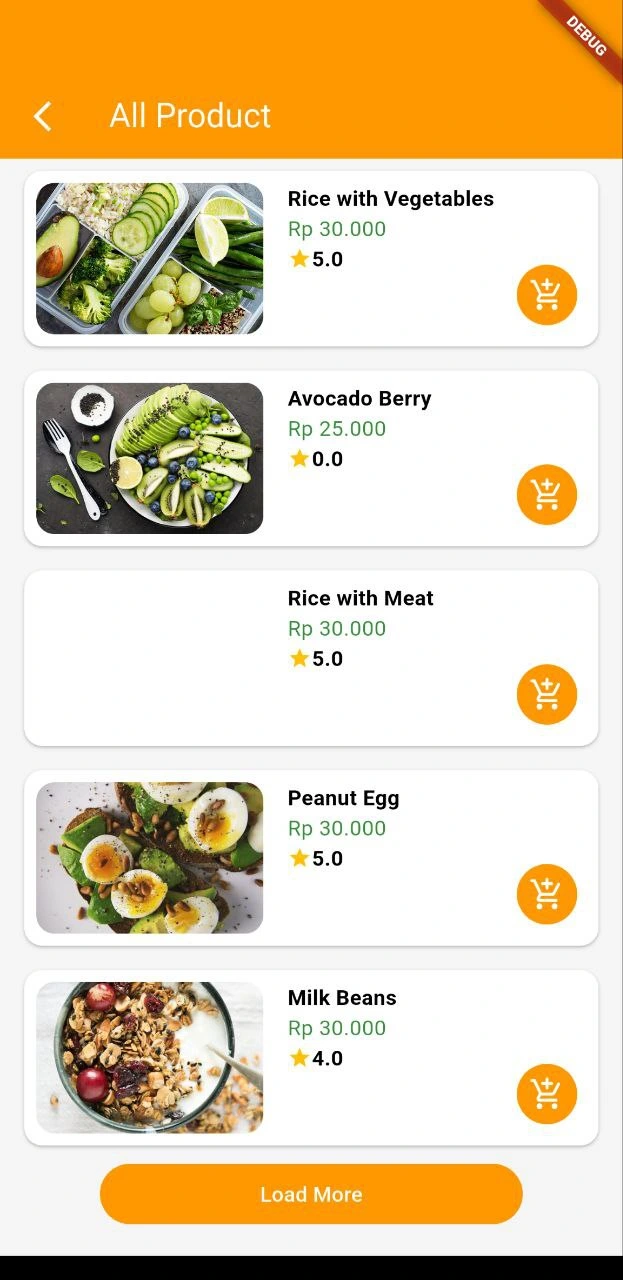
Task: Add Avocado Berry to cart
Action: click(547, 495)
